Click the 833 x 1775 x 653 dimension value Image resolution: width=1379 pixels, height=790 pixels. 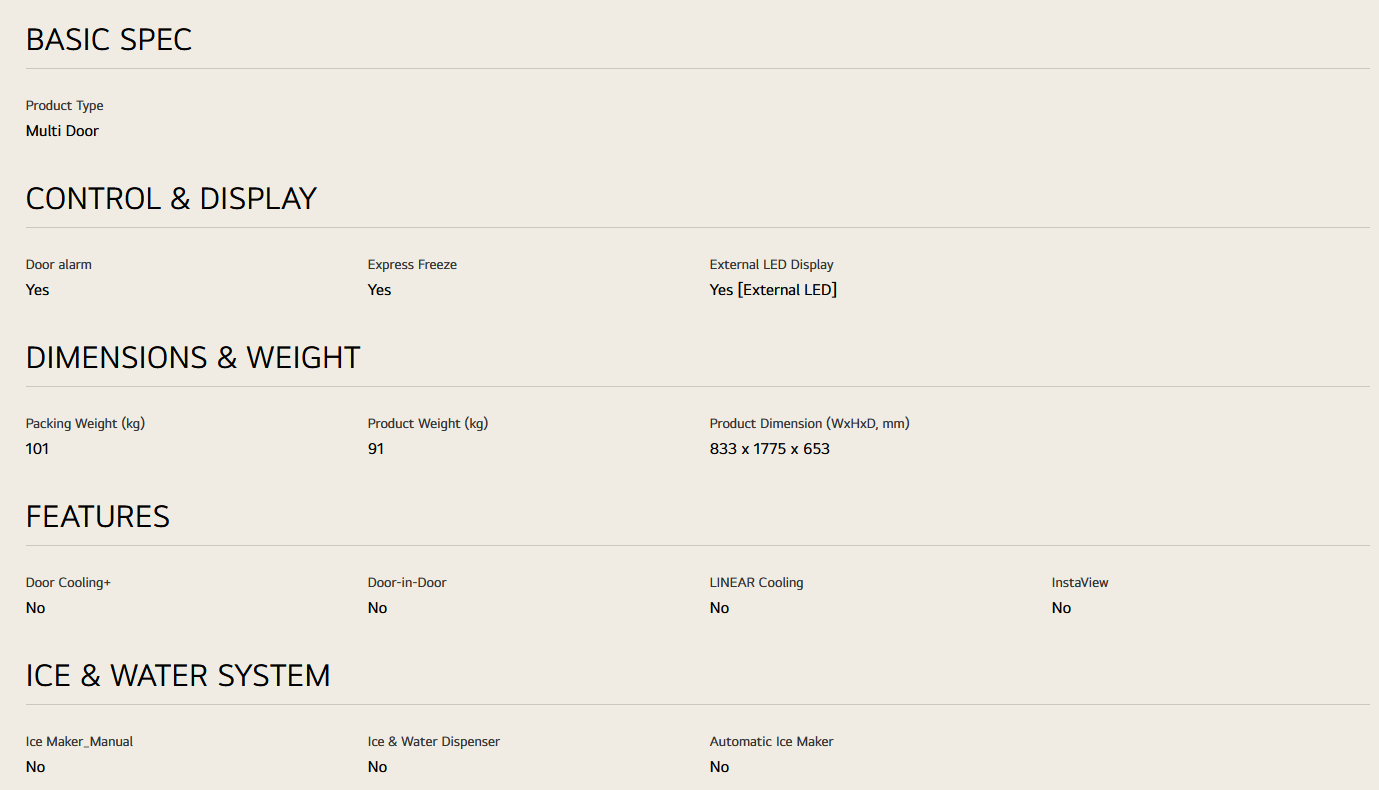coord(770,449)
